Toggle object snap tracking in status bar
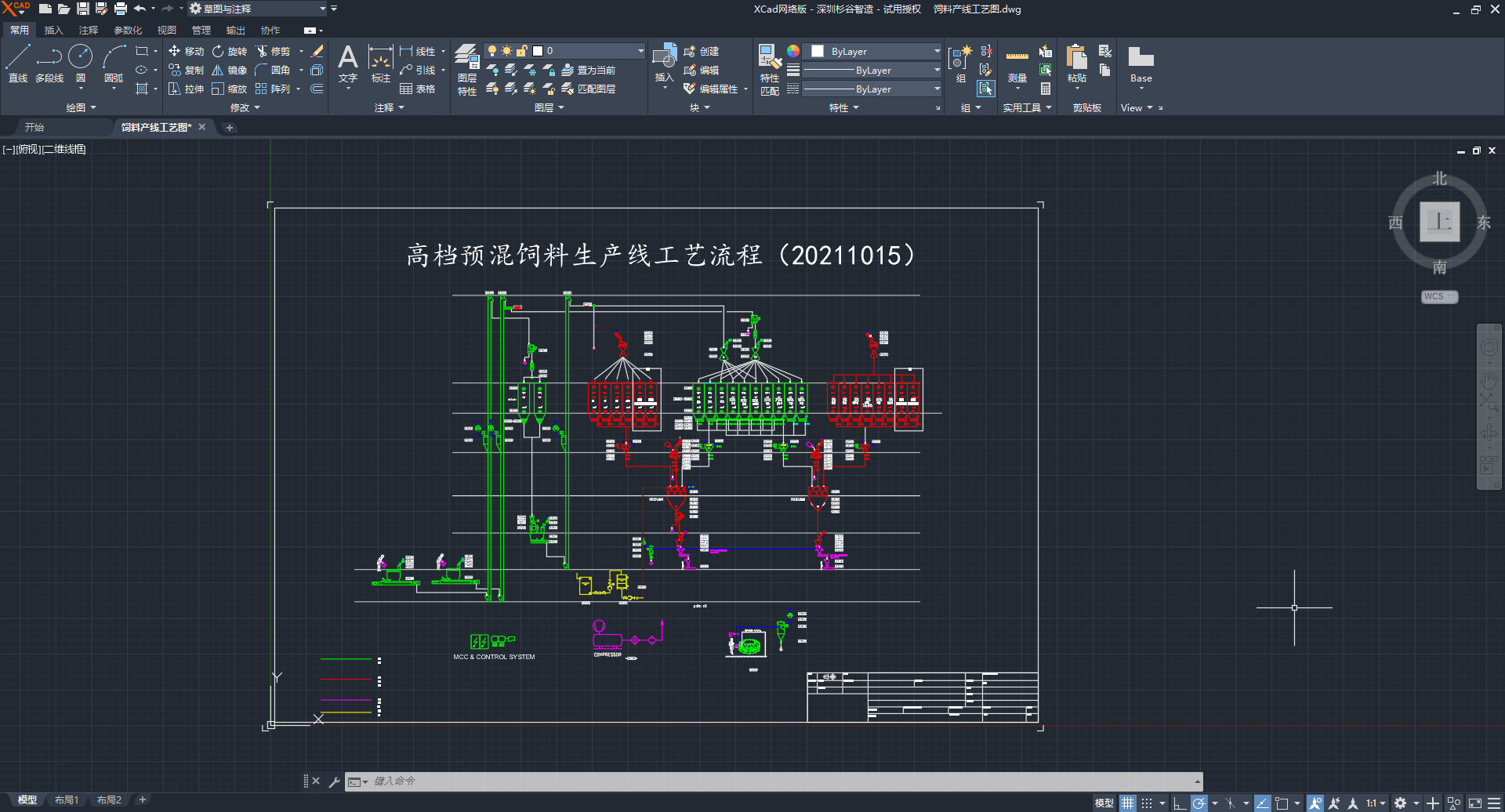This screenshot has width=1505, height=812. point(1262,803)
